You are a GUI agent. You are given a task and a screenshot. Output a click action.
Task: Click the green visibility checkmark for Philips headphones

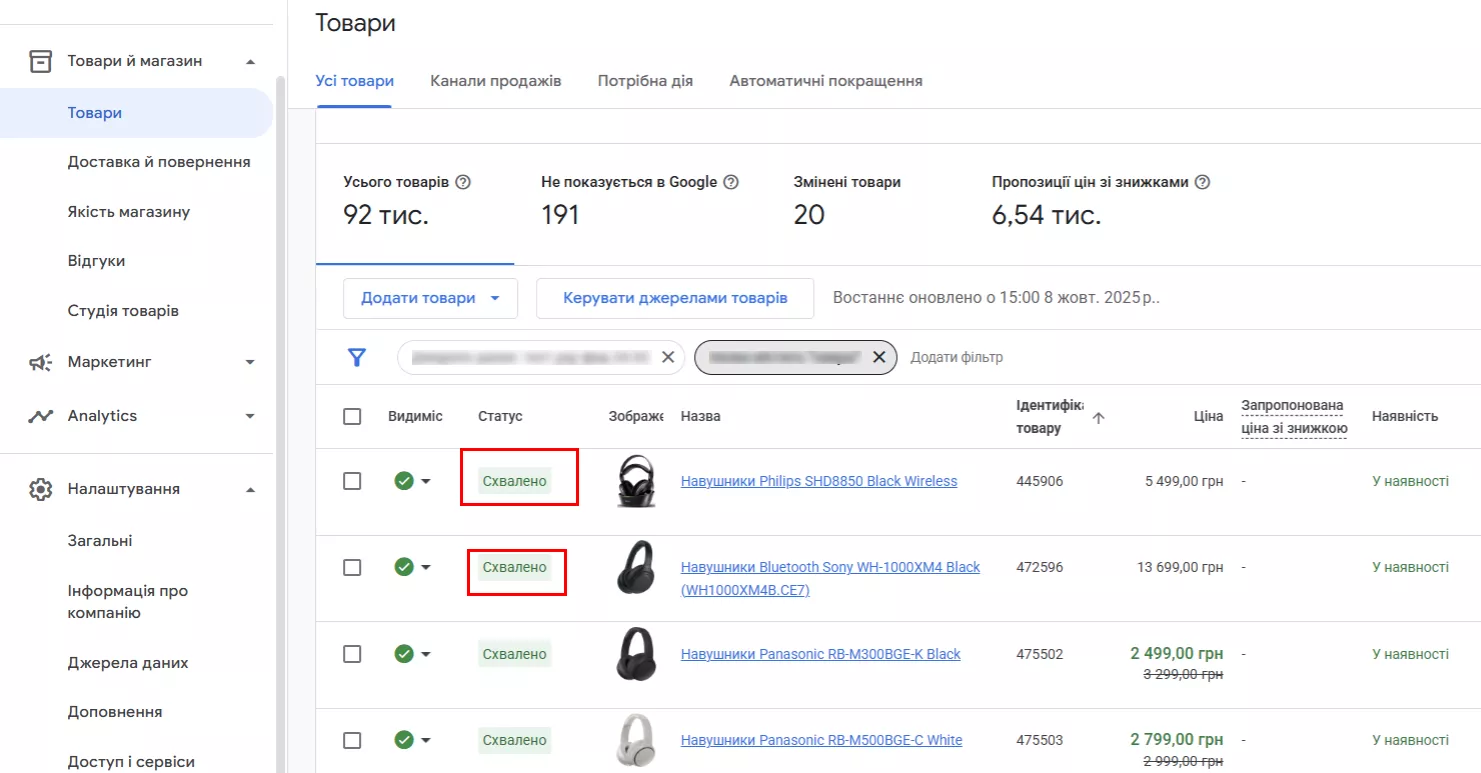pos(404,481)
